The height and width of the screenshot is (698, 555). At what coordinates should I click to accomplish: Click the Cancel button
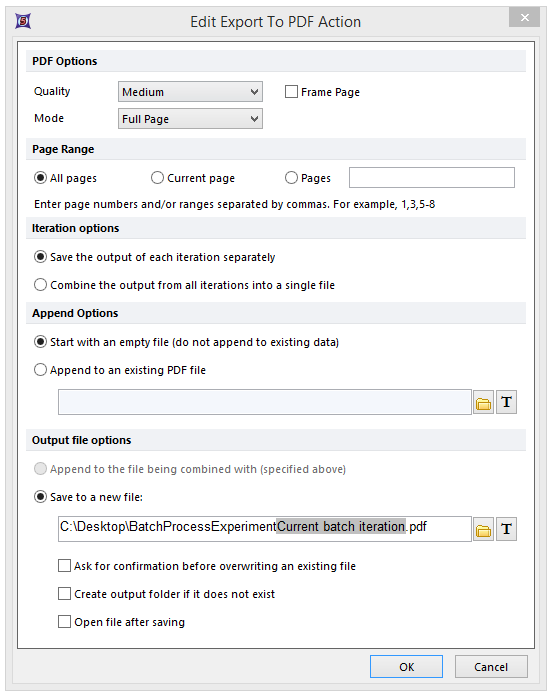tap(491, 666)
